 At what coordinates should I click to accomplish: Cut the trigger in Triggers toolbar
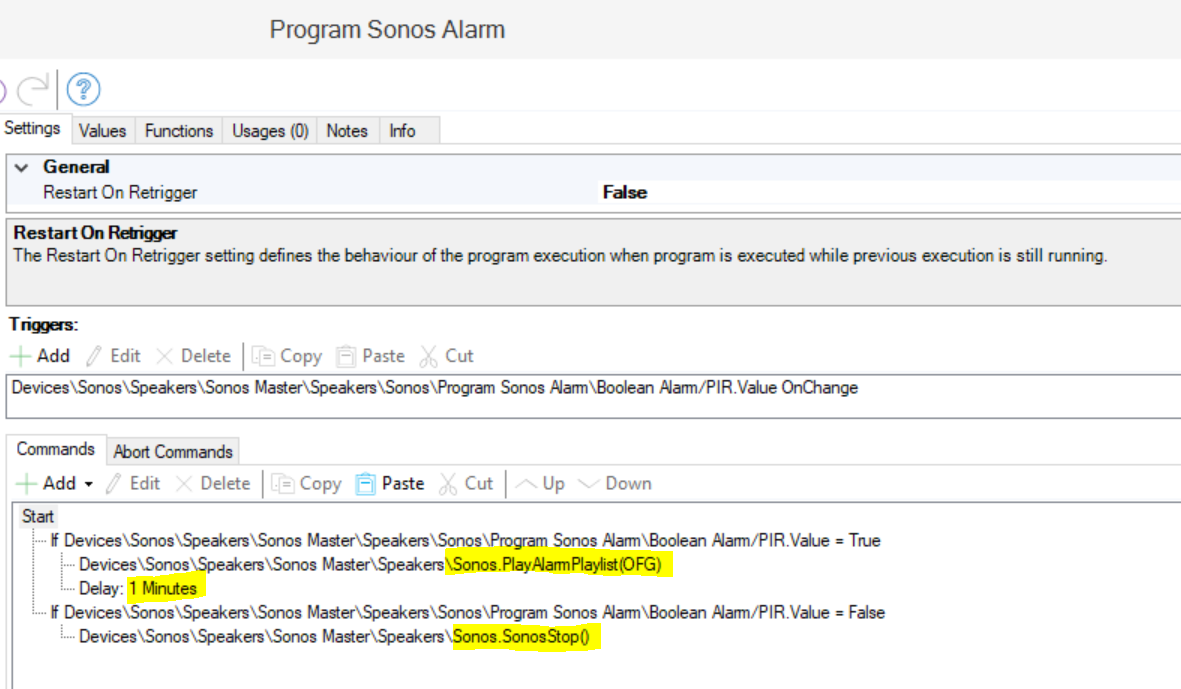pyautogui.click(x=447, y=356)
